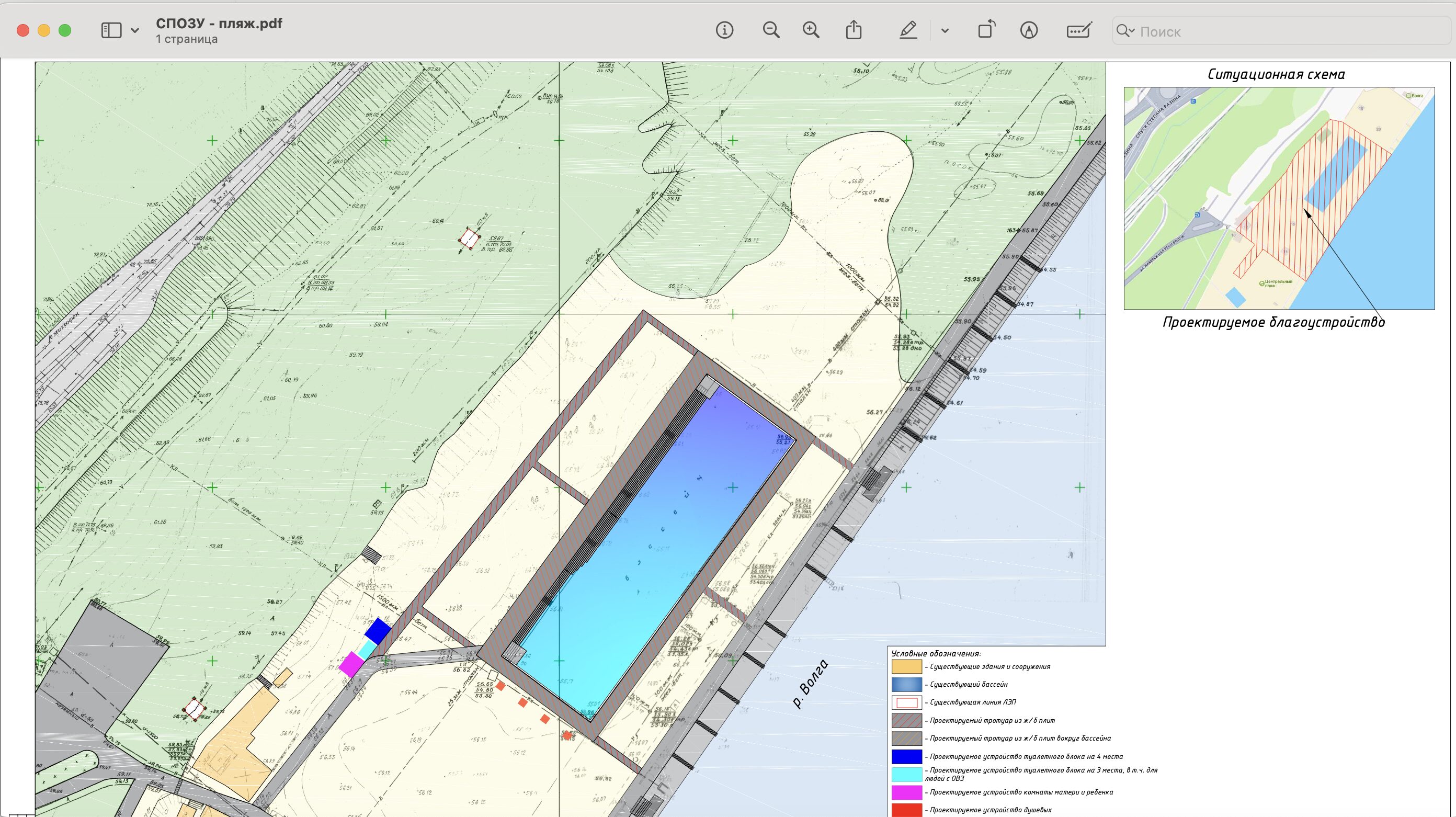Open the form filling toolbar icon
The width and height of the screenshot is (1456, 817).
coord(1078,30)
